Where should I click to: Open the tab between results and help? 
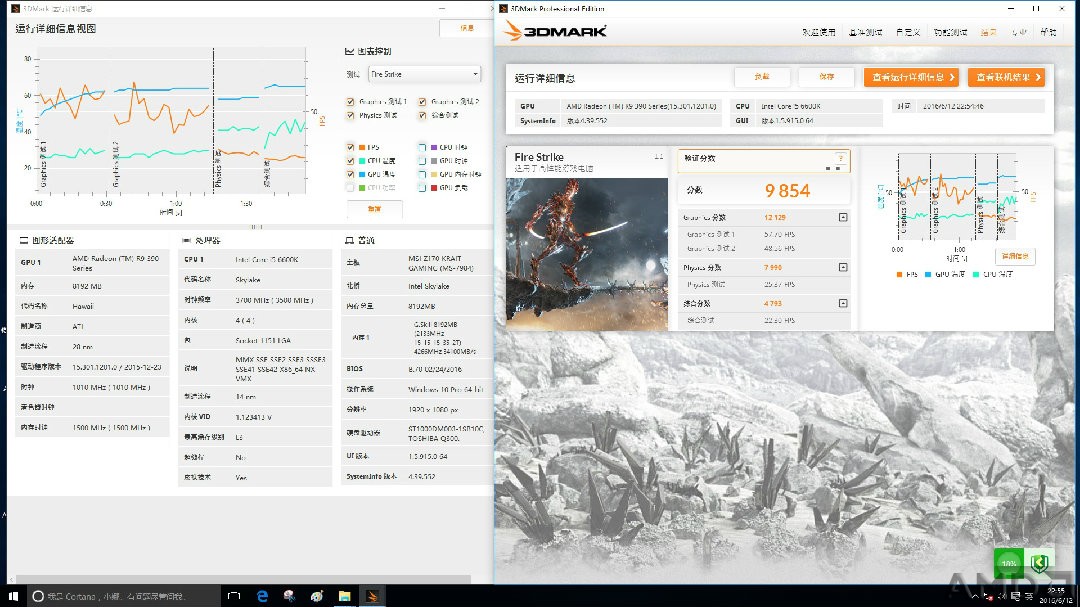[x=1019, y=32]
